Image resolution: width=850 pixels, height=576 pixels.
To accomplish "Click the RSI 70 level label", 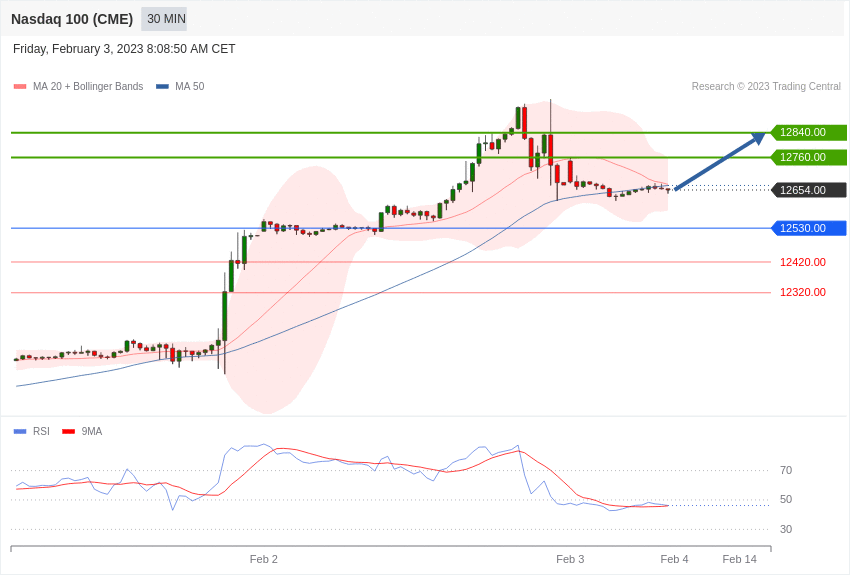I will (x=786, y=470).
